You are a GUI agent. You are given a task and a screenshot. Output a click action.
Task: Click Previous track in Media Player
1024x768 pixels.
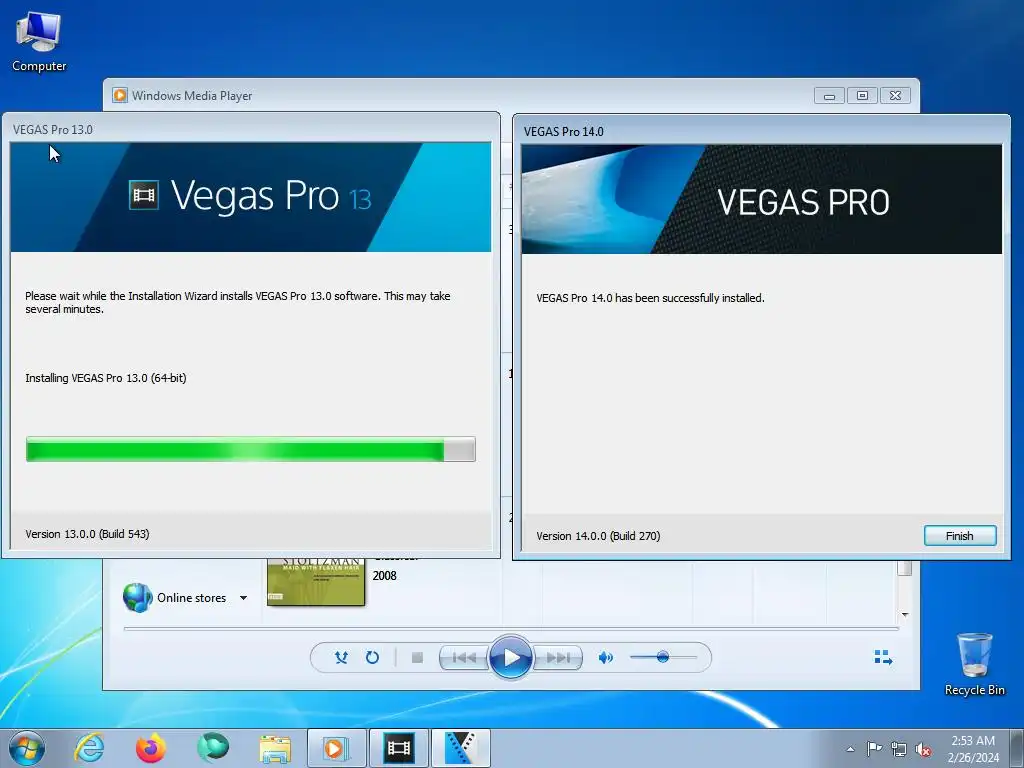click(x=464, y=658)
